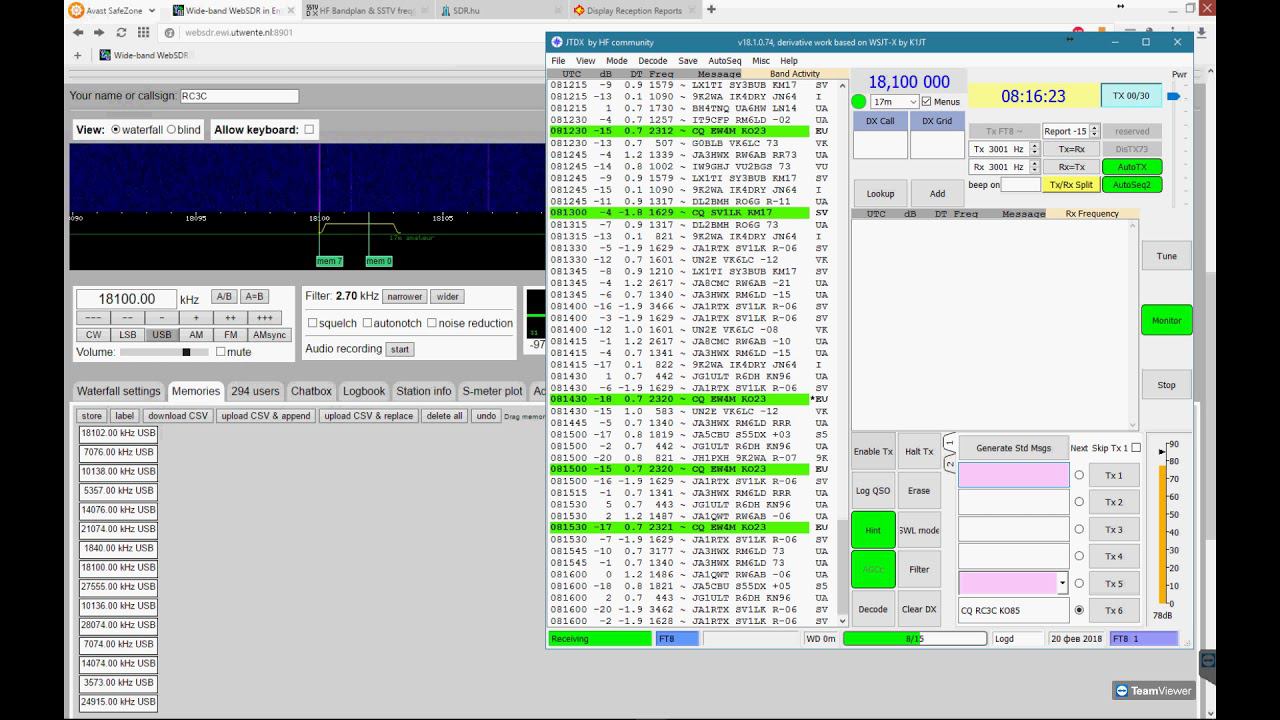Screen dimensions: 1280x720
Task: Click the green status circle beside band selector
Action: (x=858, y=102)
